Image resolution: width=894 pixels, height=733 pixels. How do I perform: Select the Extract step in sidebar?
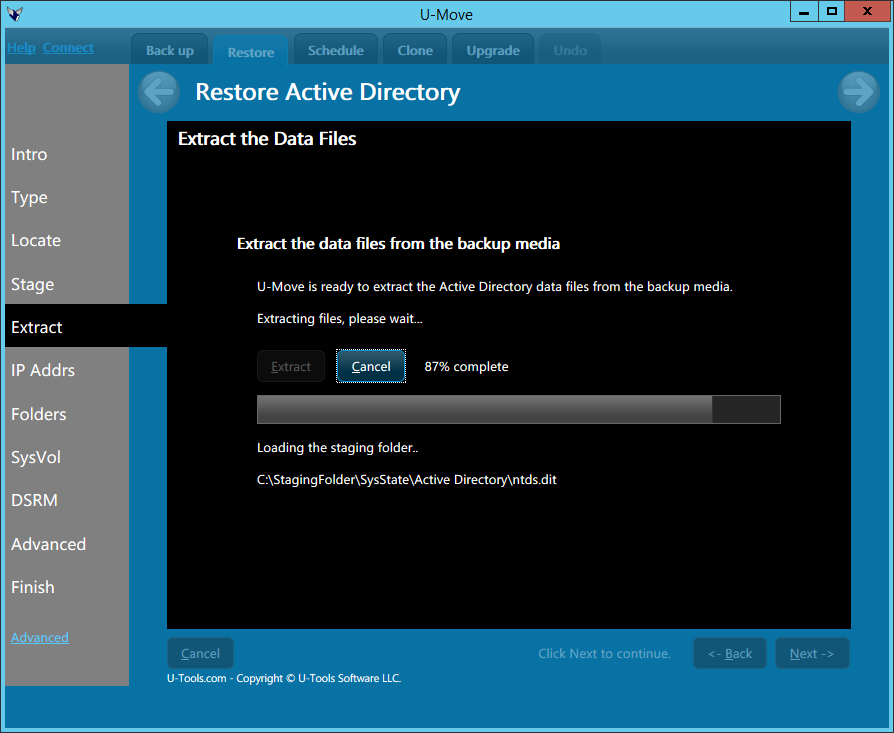pos(36,327)
